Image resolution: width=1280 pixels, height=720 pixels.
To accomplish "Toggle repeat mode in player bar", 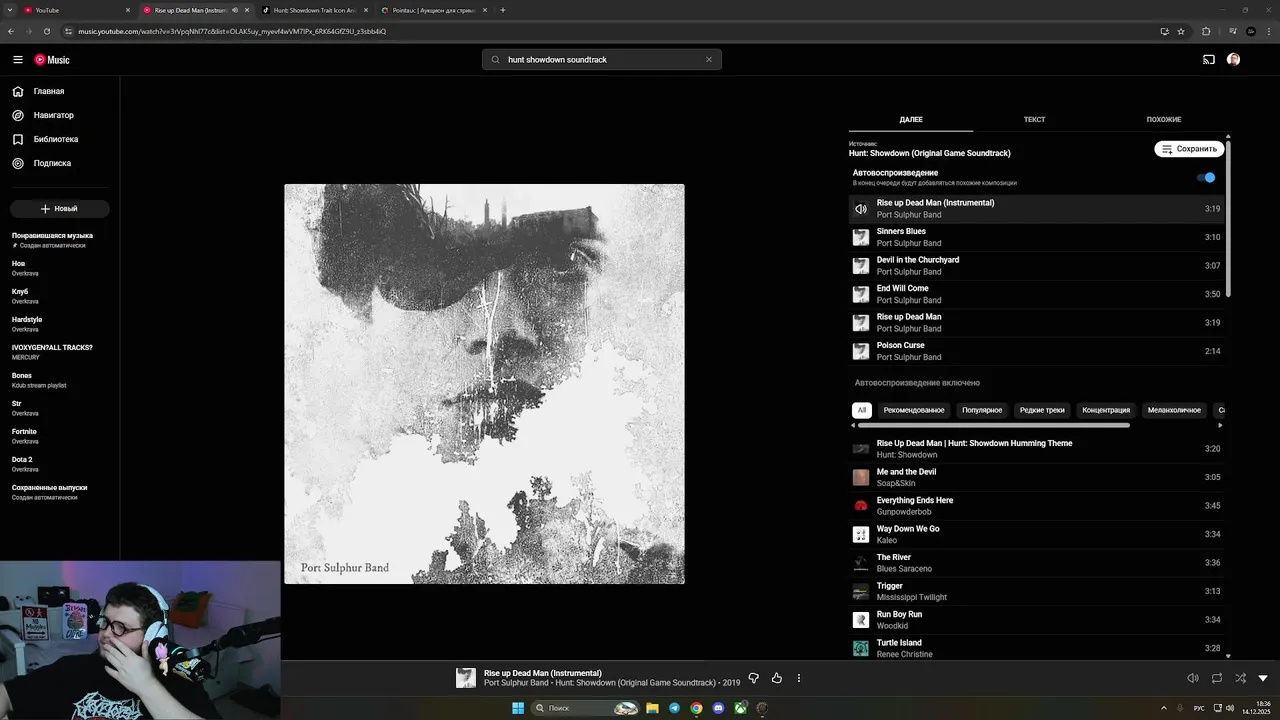I will [x=1216, y=678].
